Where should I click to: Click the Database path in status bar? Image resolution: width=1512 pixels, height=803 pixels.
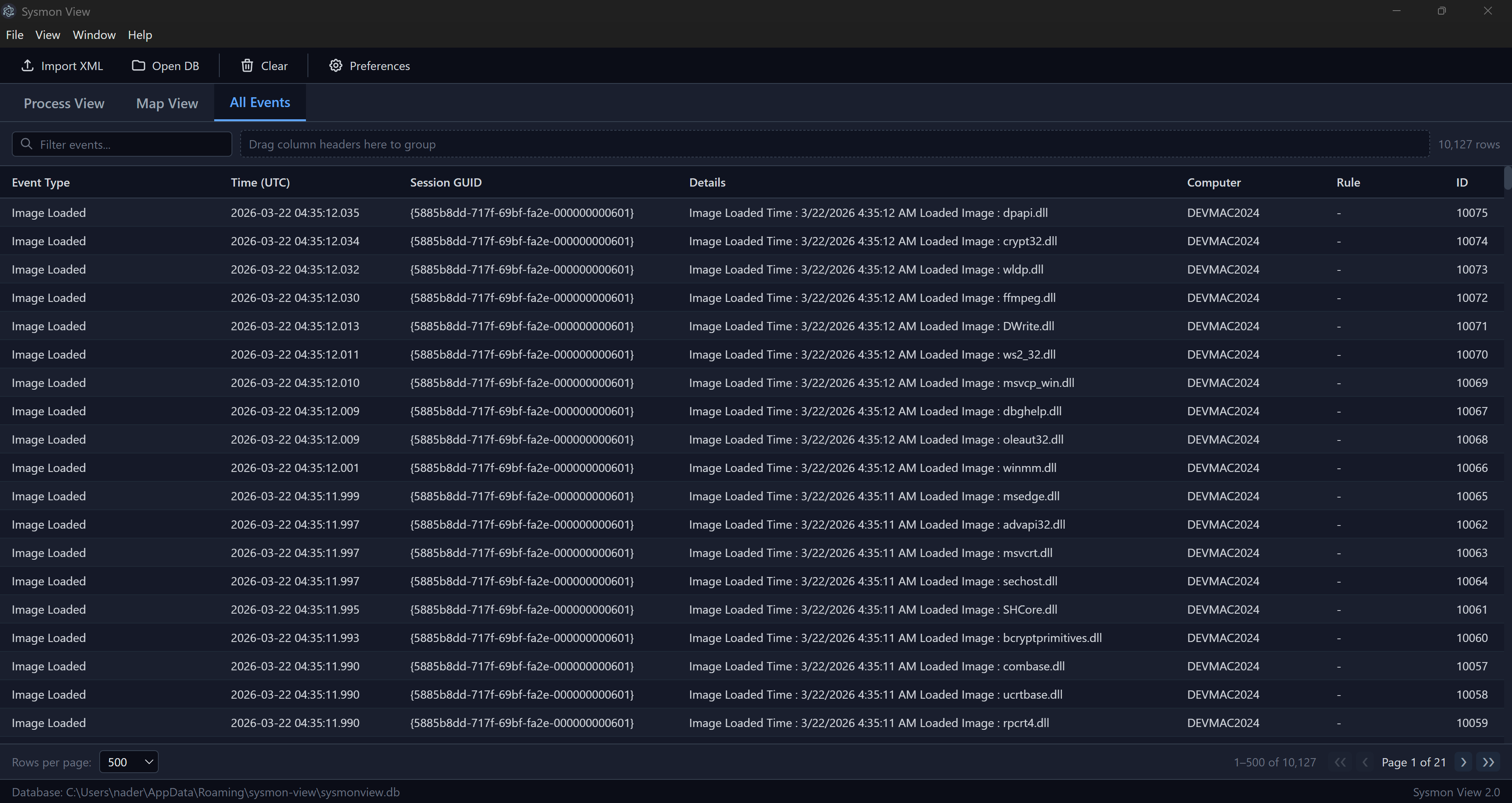[206, 792]
